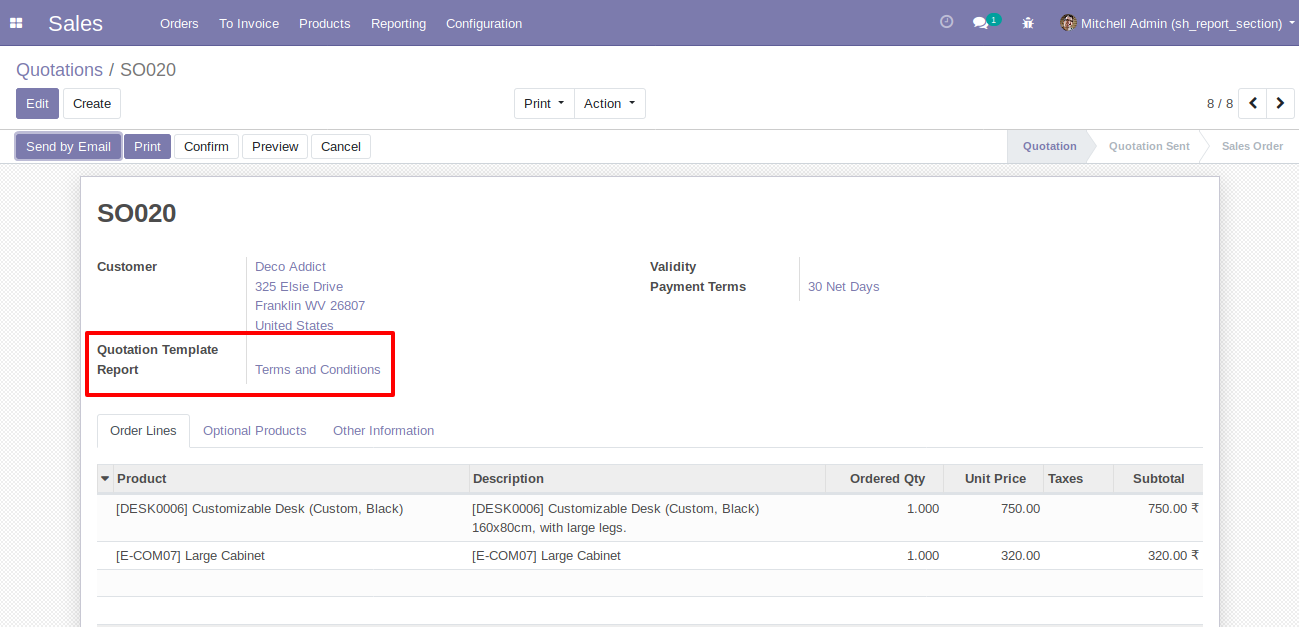Sort by the Subtotal column header

pyautogui.click(x=1158, y=479)
